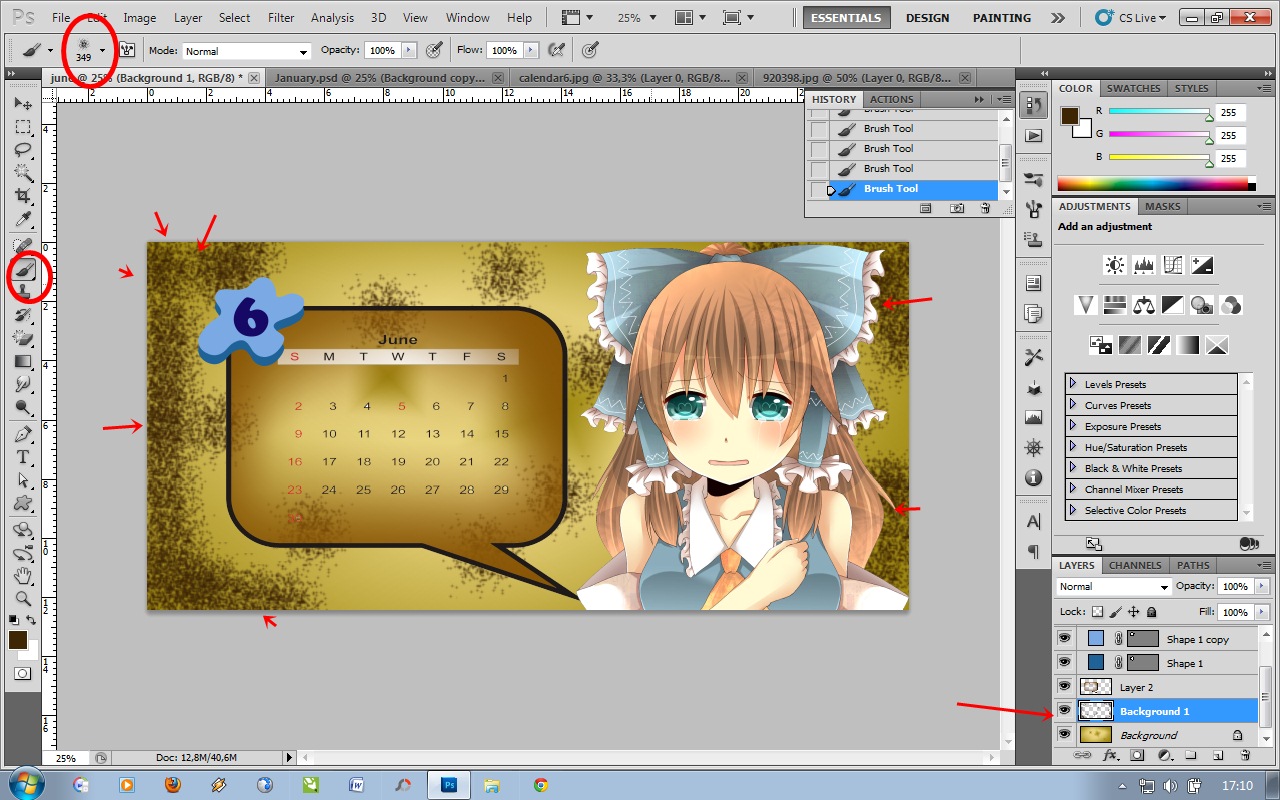Screen dimensions: 1280x800
Task: Select the Rectangular Marquee tool
Action: [24, 127]
